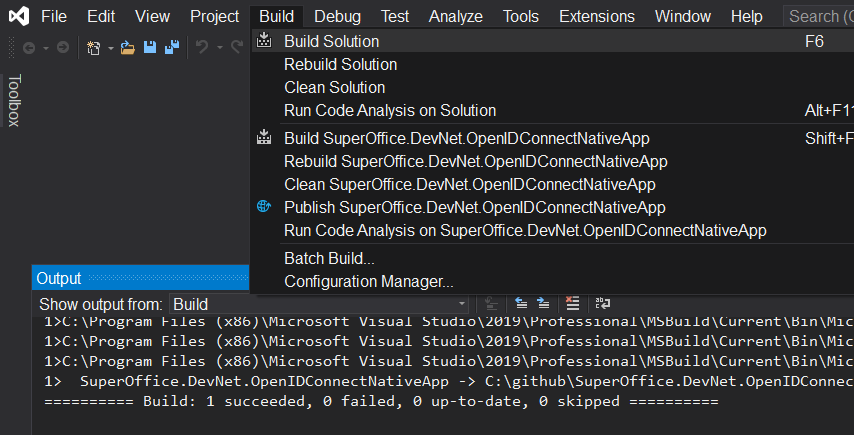Viewport: 854px width, 435px height.
Task: Close the open Build menu
Action: tap(277, 16)
